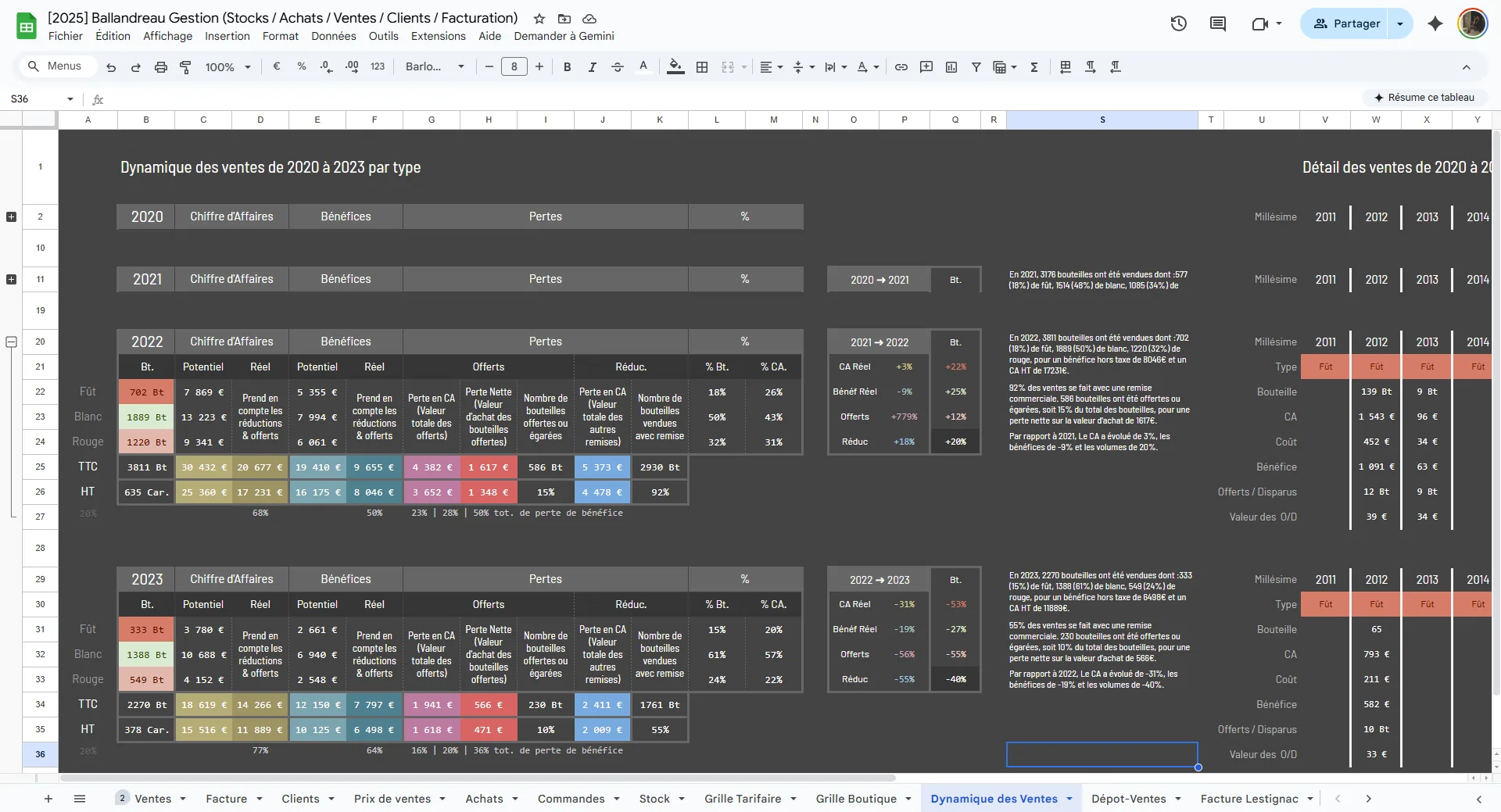
Task: Toggle strikethrough formatting
Action: (617, 67)
